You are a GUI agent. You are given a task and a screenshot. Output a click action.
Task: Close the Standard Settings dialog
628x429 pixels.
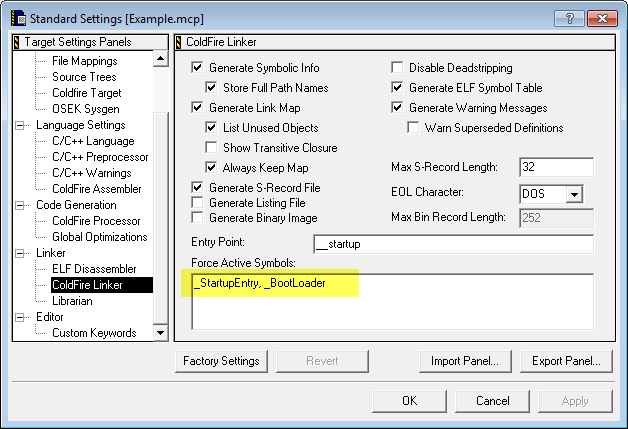click(x=602, y=18)
